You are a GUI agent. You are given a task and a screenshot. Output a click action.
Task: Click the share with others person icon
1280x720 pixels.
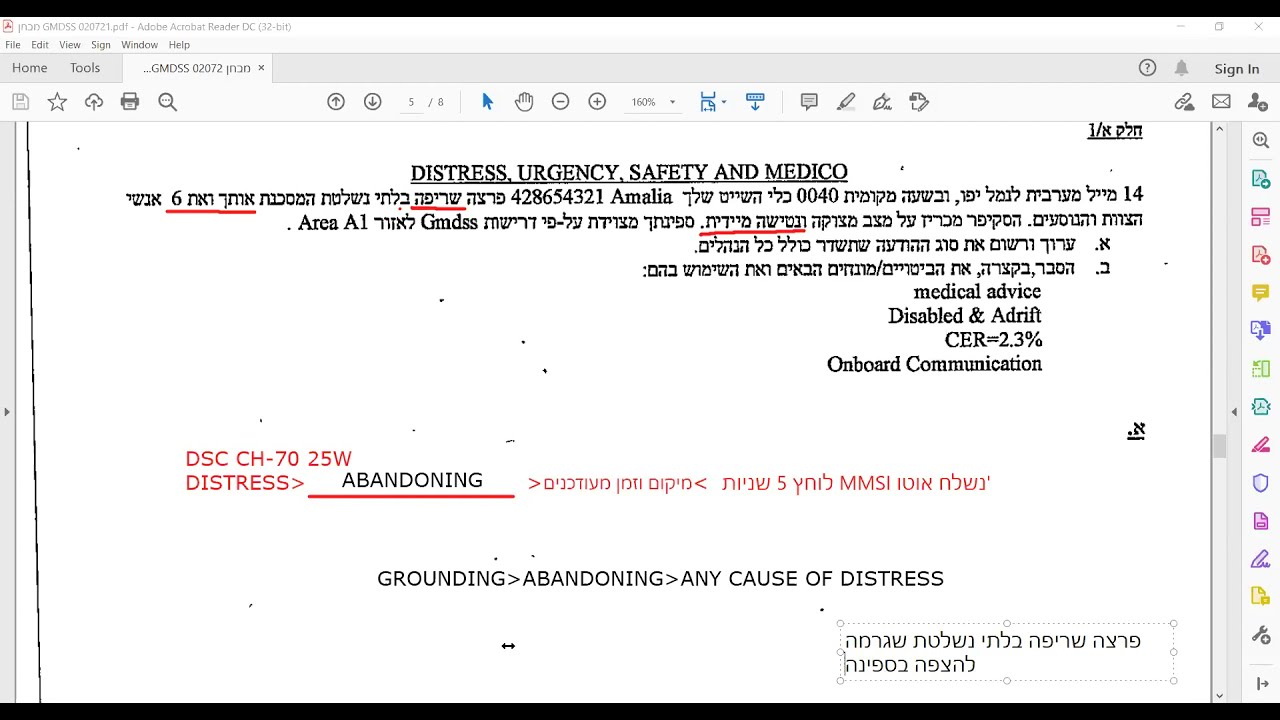[1257, 102]
